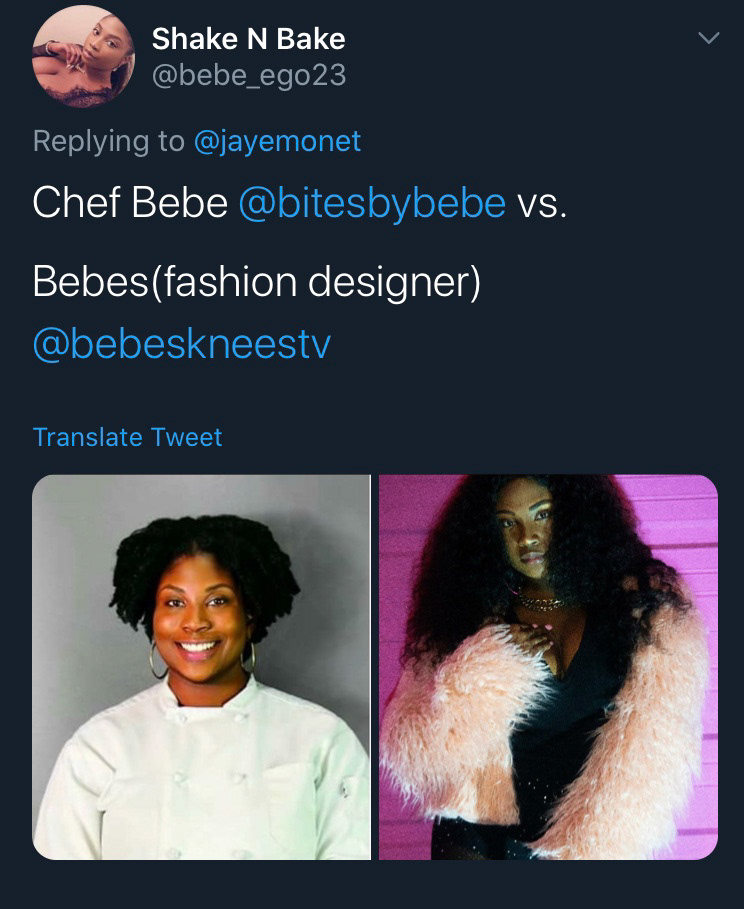Select Translate Tweet

[x=128, y=437]
